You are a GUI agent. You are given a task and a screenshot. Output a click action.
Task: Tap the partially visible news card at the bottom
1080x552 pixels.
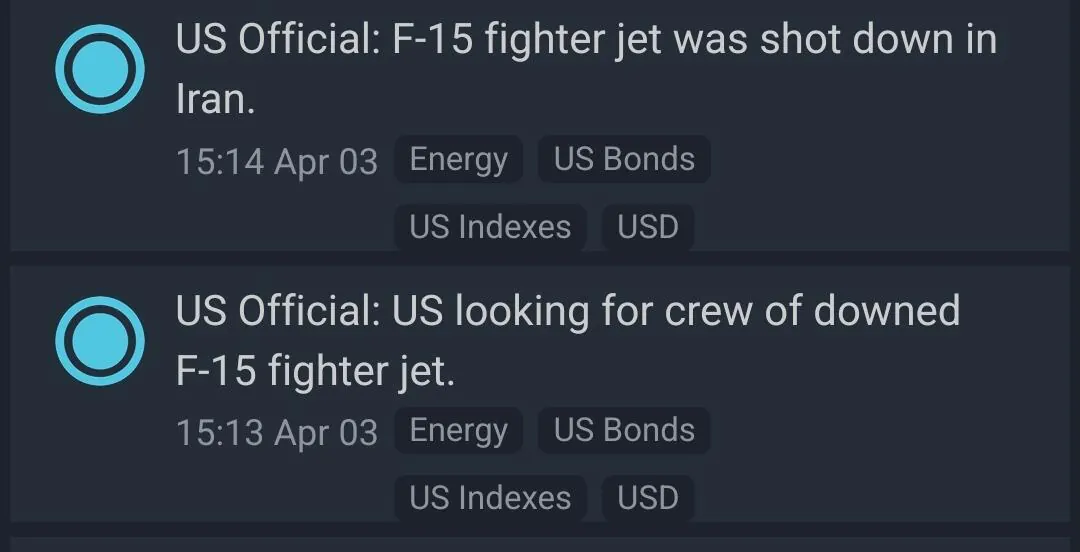coord(540,545)
